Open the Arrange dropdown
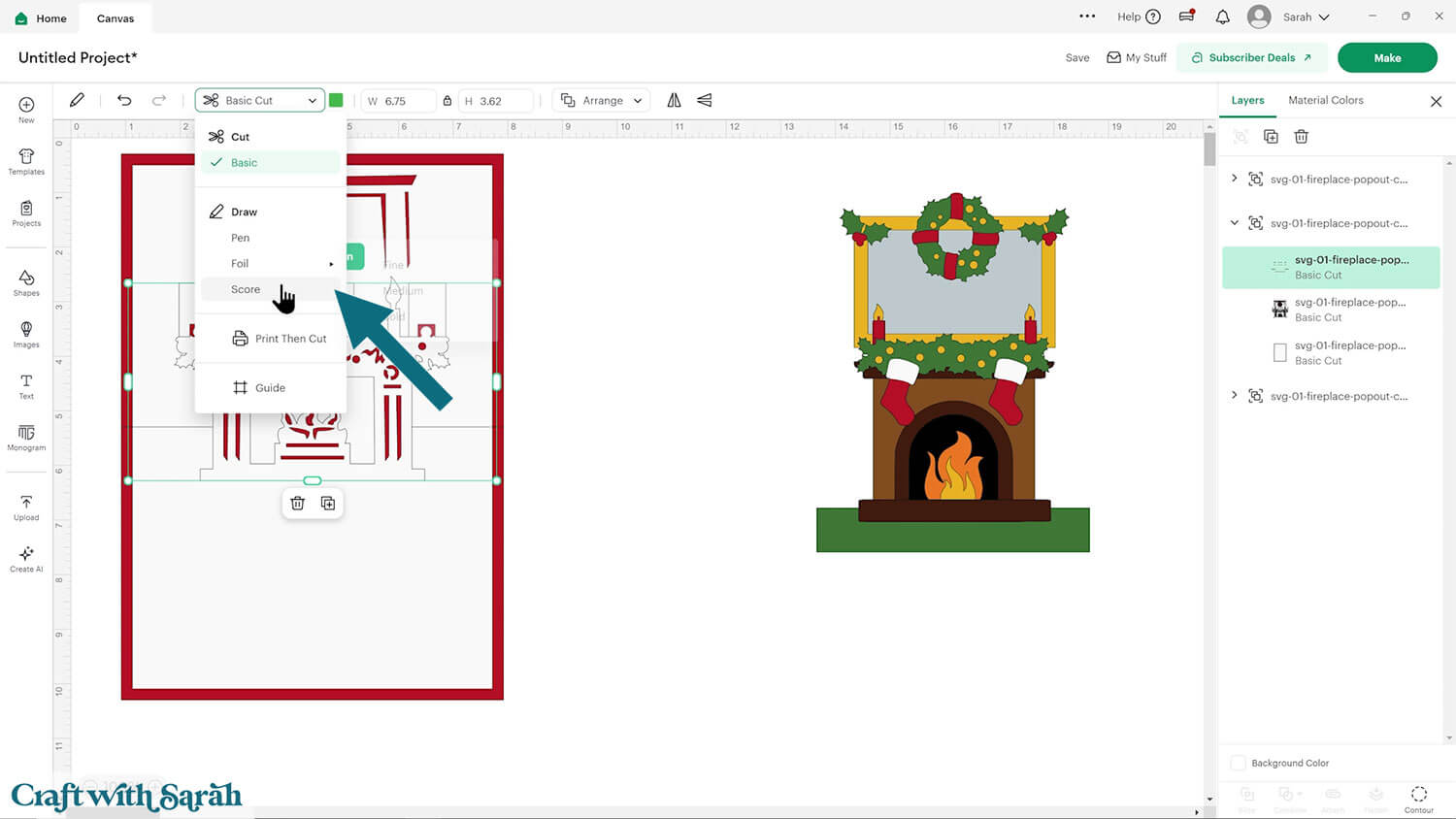This screenshot has height=819, width=1456. 602,101
